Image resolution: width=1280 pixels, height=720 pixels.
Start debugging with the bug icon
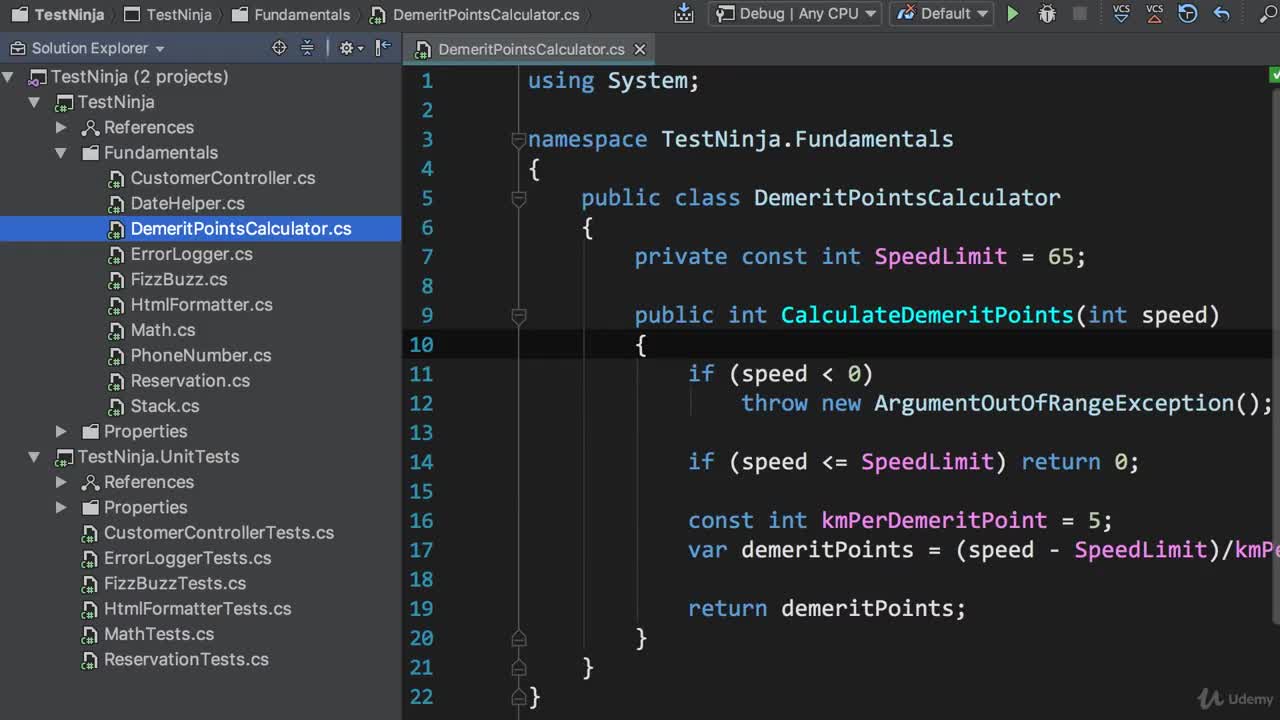point(1047,14)
